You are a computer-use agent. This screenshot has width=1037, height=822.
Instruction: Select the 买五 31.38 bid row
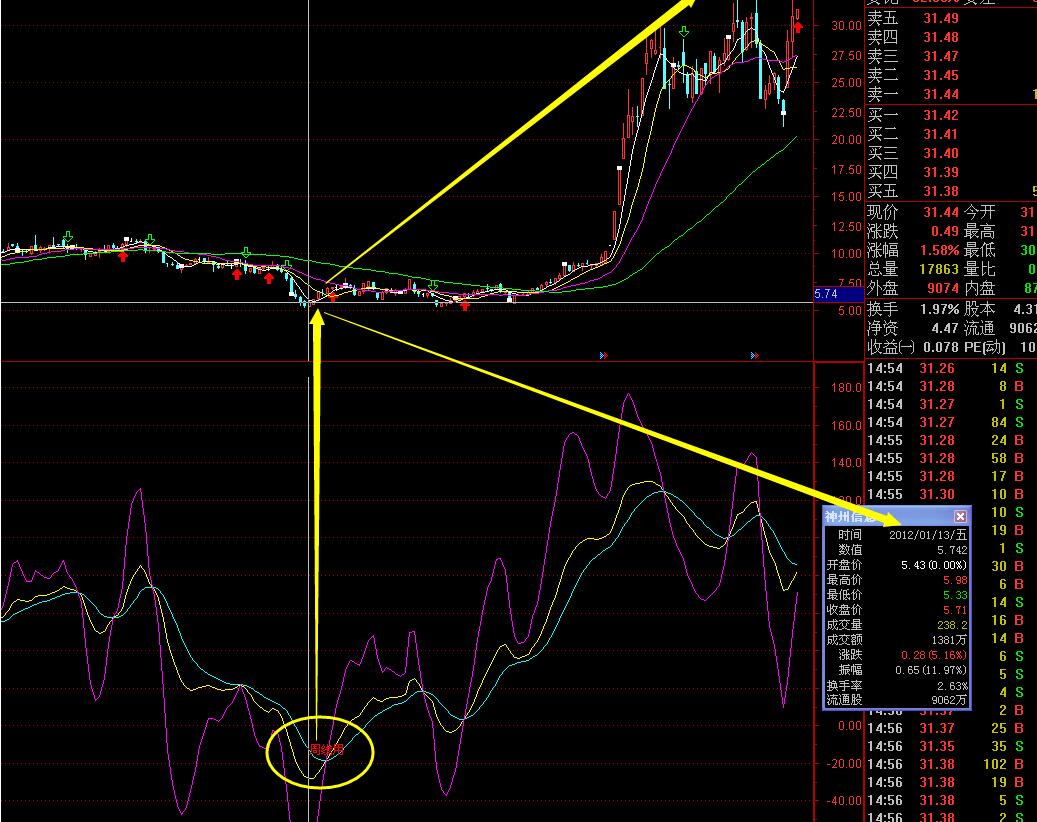tap(951, 192)
